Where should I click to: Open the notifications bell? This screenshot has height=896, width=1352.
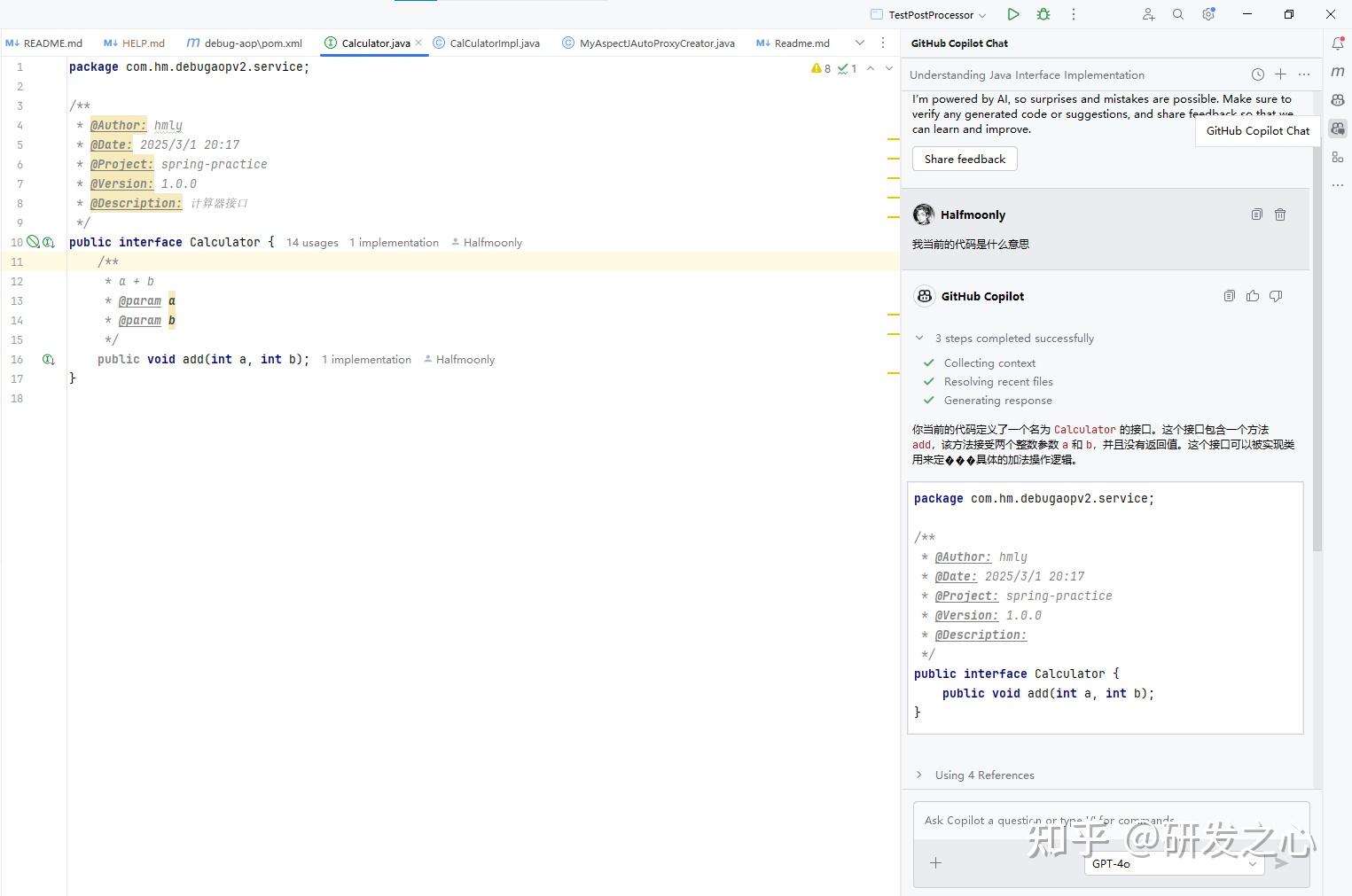pos(1338,43)
